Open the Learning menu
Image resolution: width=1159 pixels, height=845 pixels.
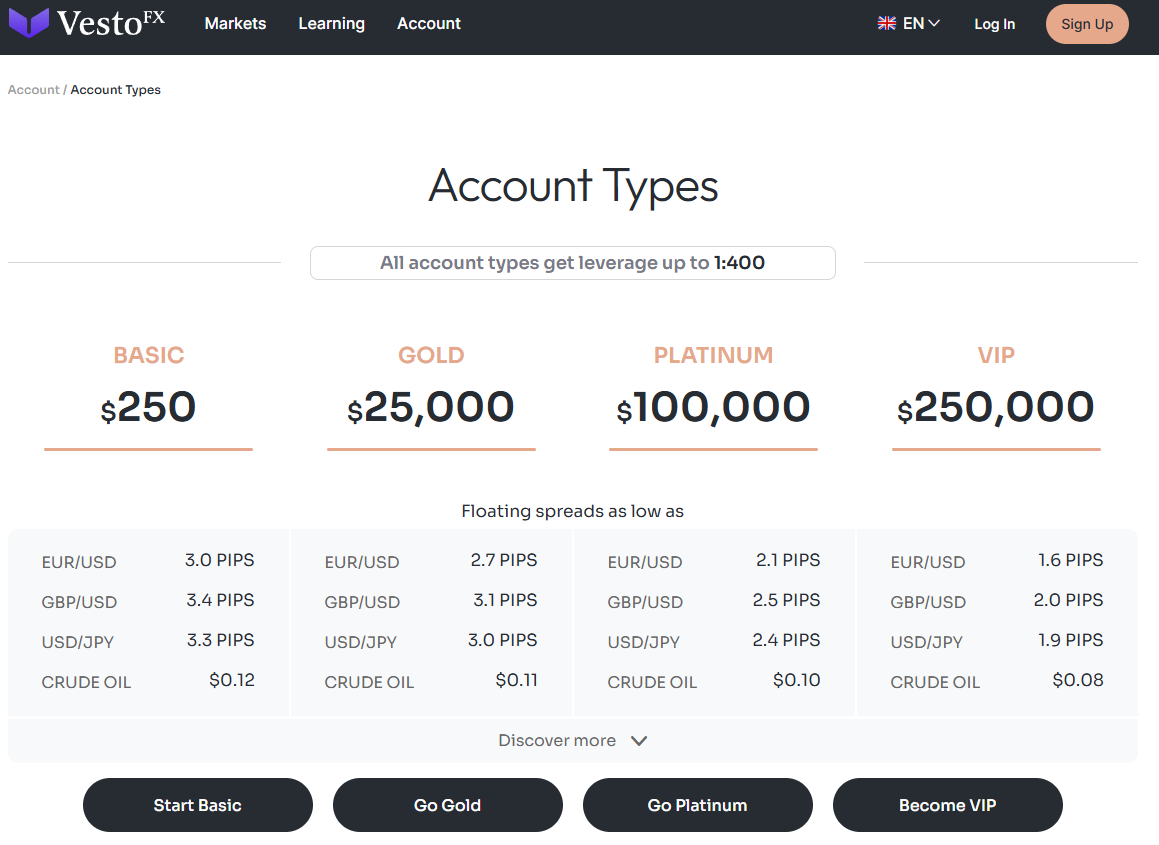[331, 24]
